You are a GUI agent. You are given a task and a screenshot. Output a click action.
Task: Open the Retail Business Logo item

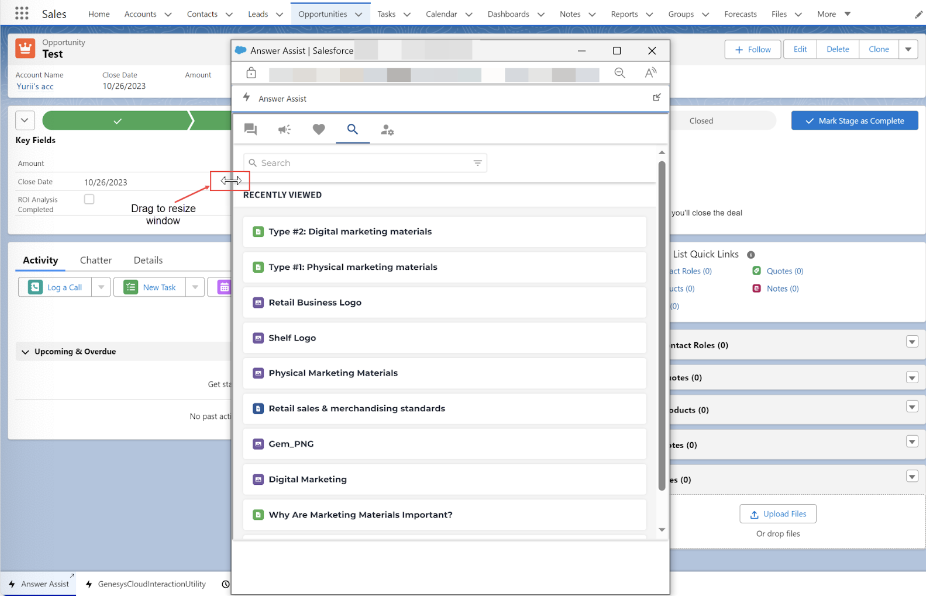click(444, 302)
